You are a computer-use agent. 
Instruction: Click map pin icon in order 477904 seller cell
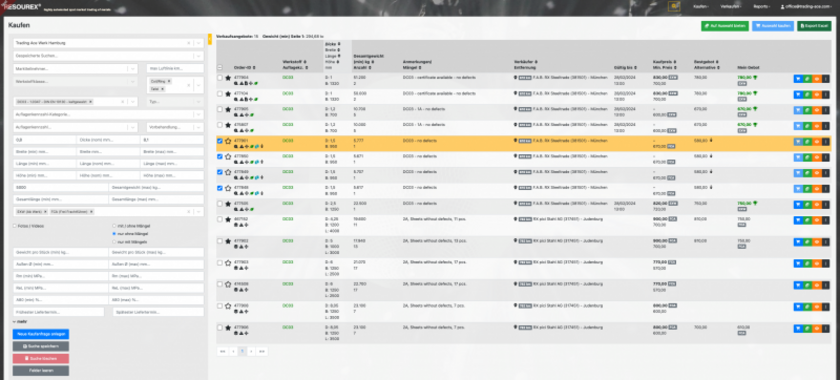click(515, 78)
